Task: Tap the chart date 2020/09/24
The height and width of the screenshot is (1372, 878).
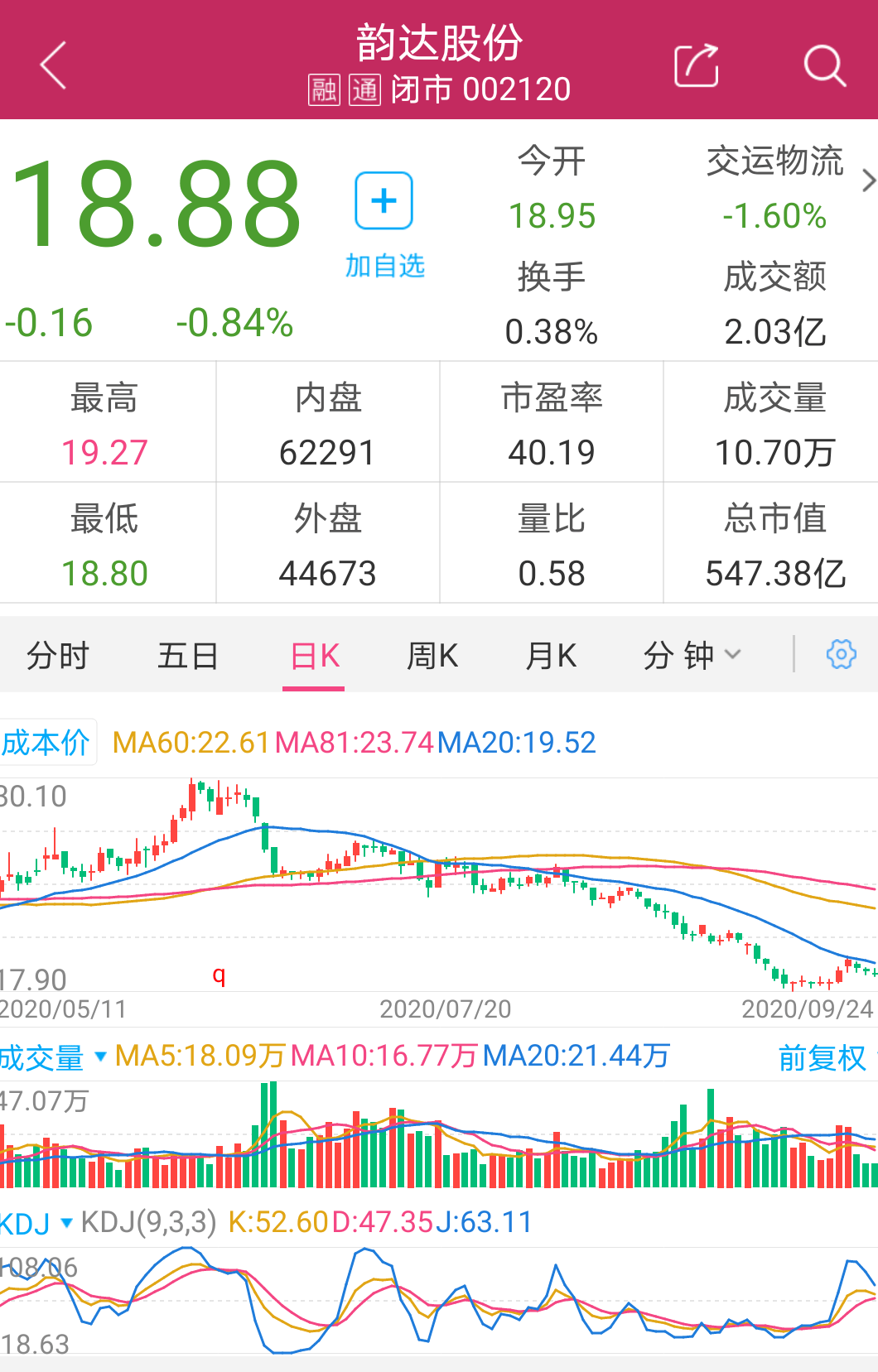Action: (x=808, y=1009)
